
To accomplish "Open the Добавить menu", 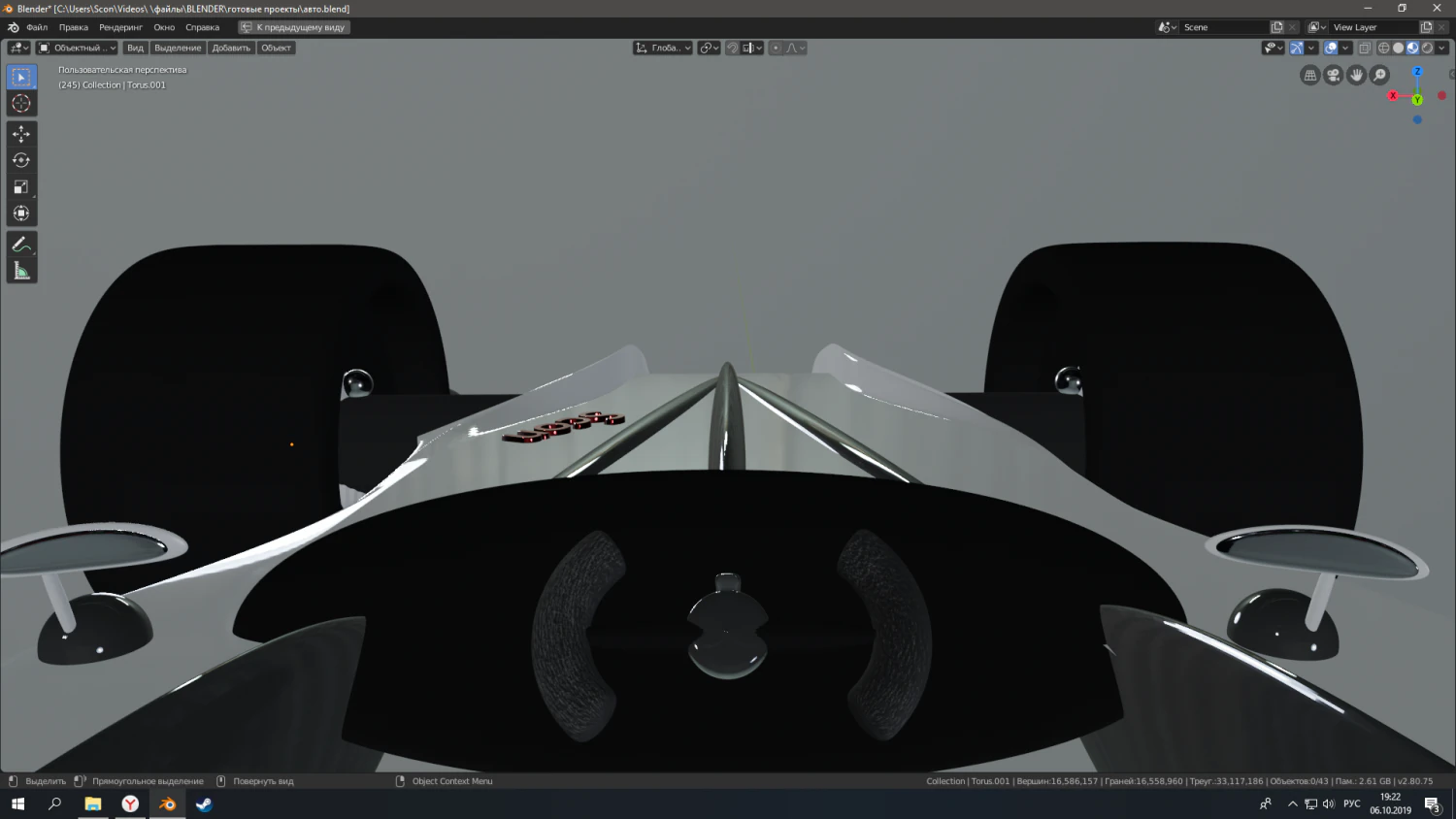I will click(x=230, y=48).
